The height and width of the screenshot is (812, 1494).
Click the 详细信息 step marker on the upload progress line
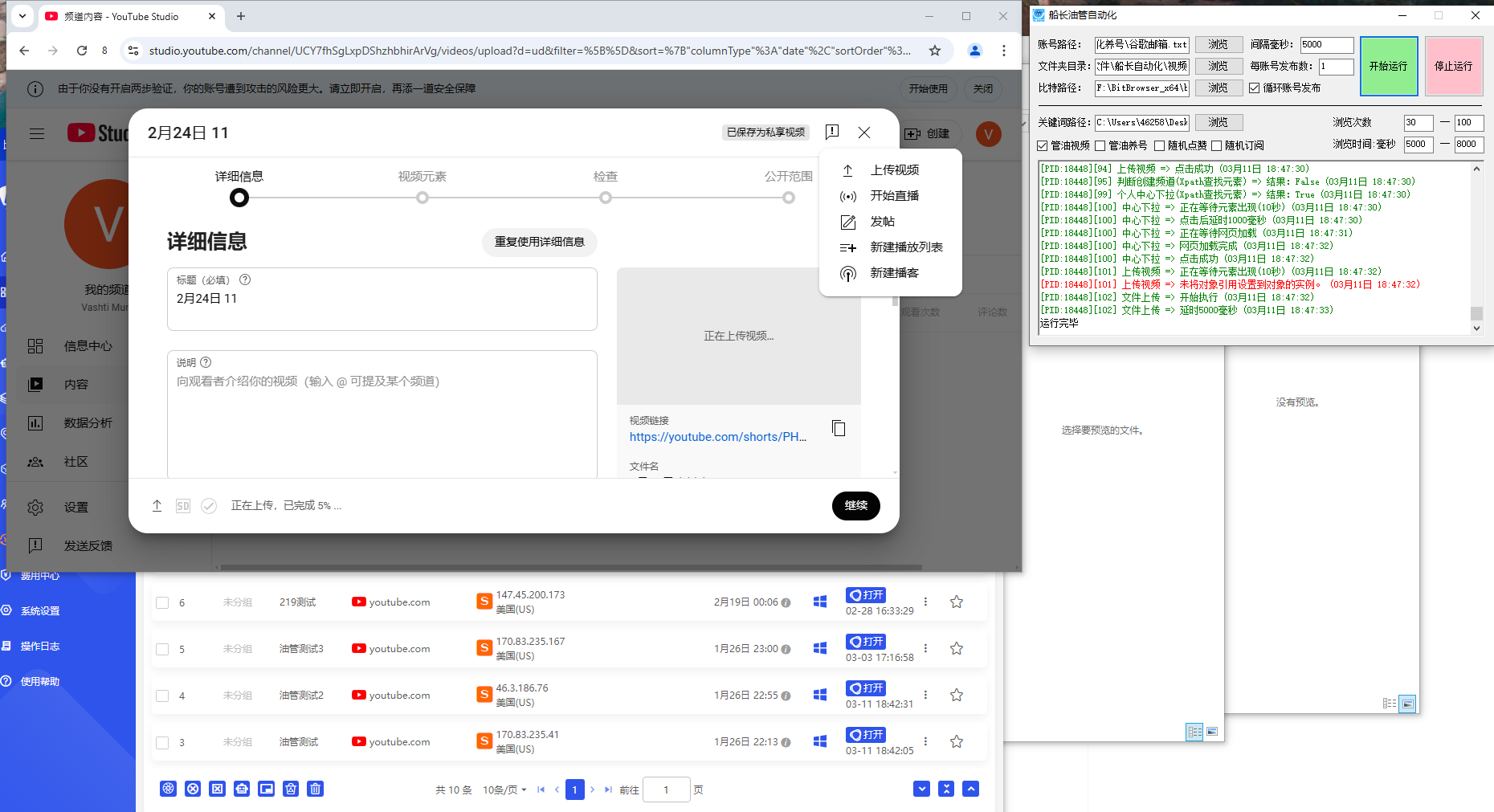tap(239, 198)
